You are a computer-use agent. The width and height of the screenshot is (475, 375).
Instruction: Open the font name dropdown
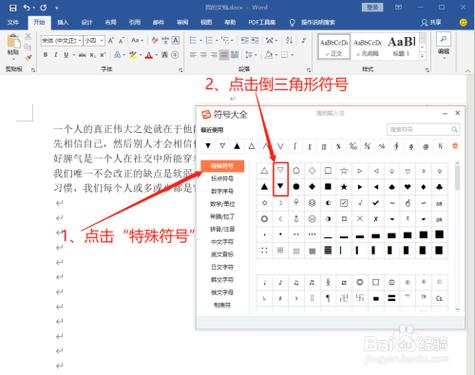pyautogui.click(x=80, y=41)
